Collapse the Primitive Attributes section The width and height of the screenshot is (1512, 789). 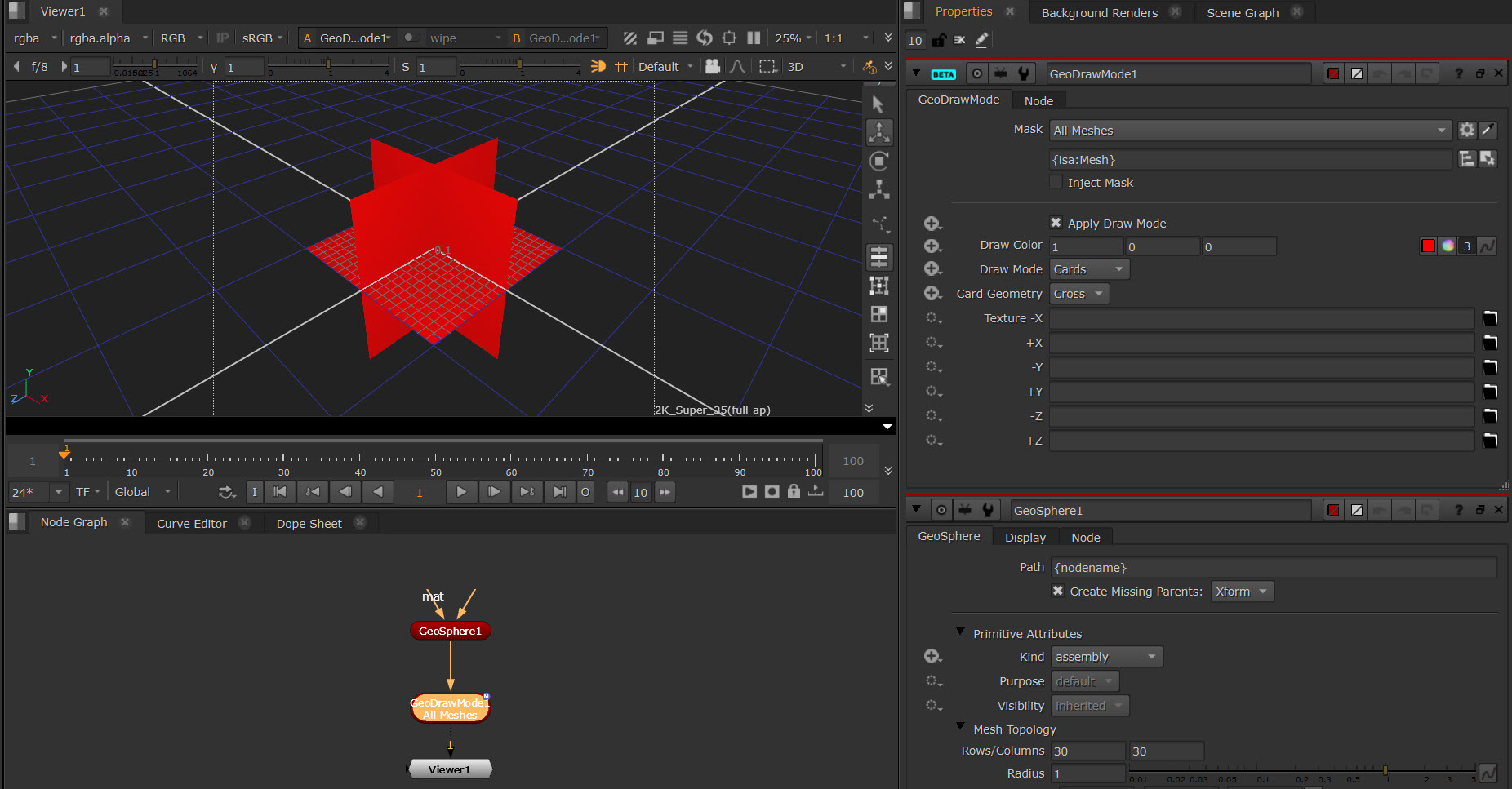961,633
